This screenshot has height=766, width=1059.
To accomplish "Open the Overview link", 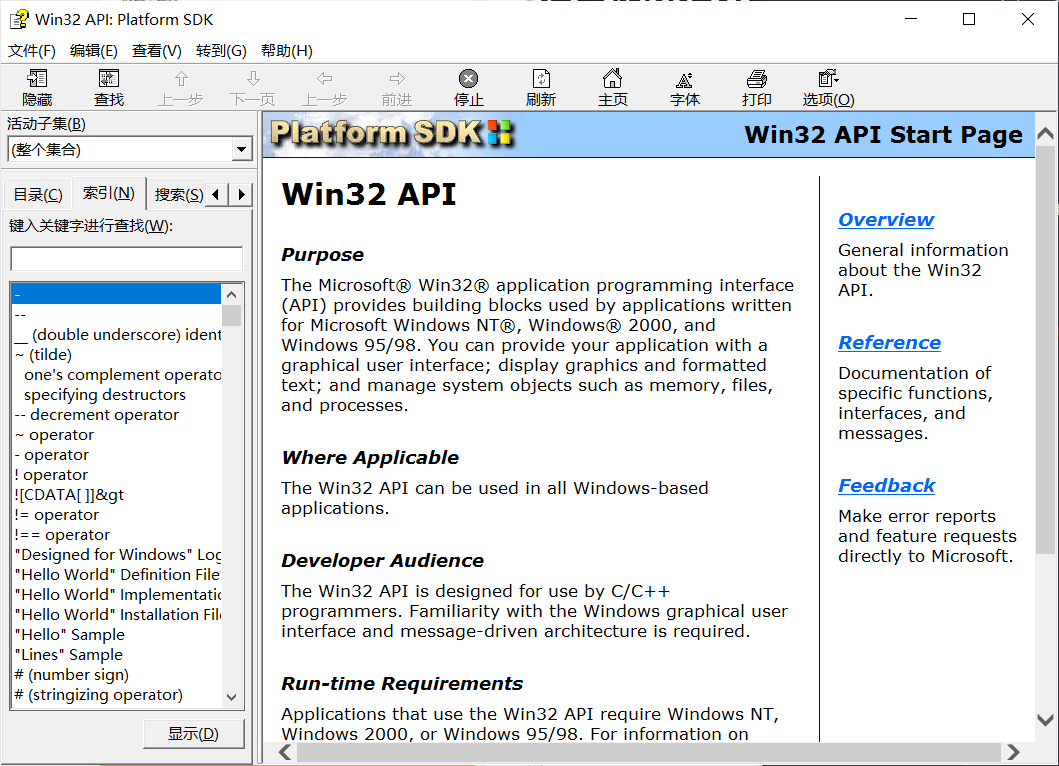I will (x=885, y=220).
